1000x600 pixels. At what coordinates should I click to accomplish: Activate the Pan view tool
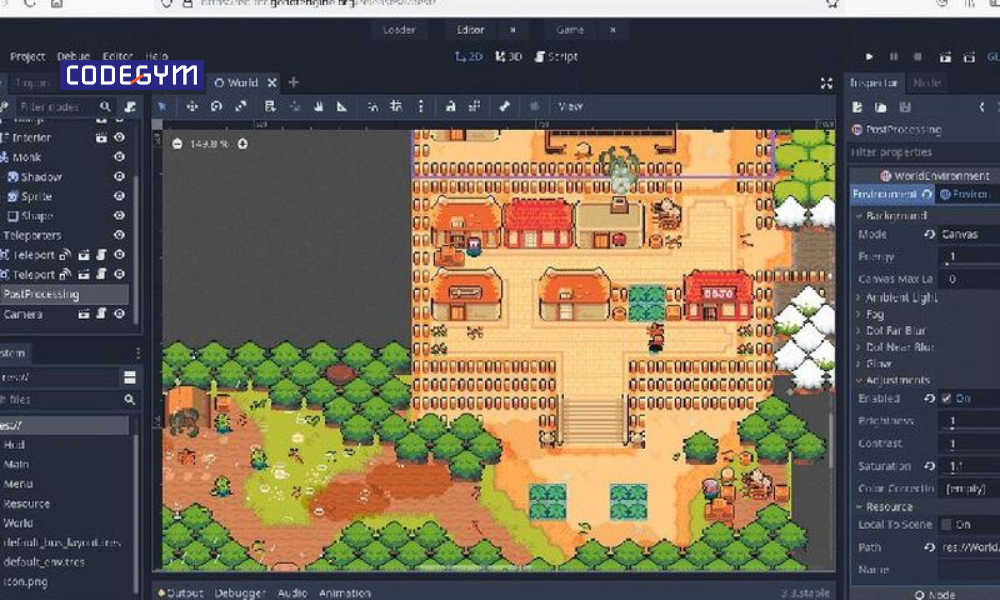[318, 105]
